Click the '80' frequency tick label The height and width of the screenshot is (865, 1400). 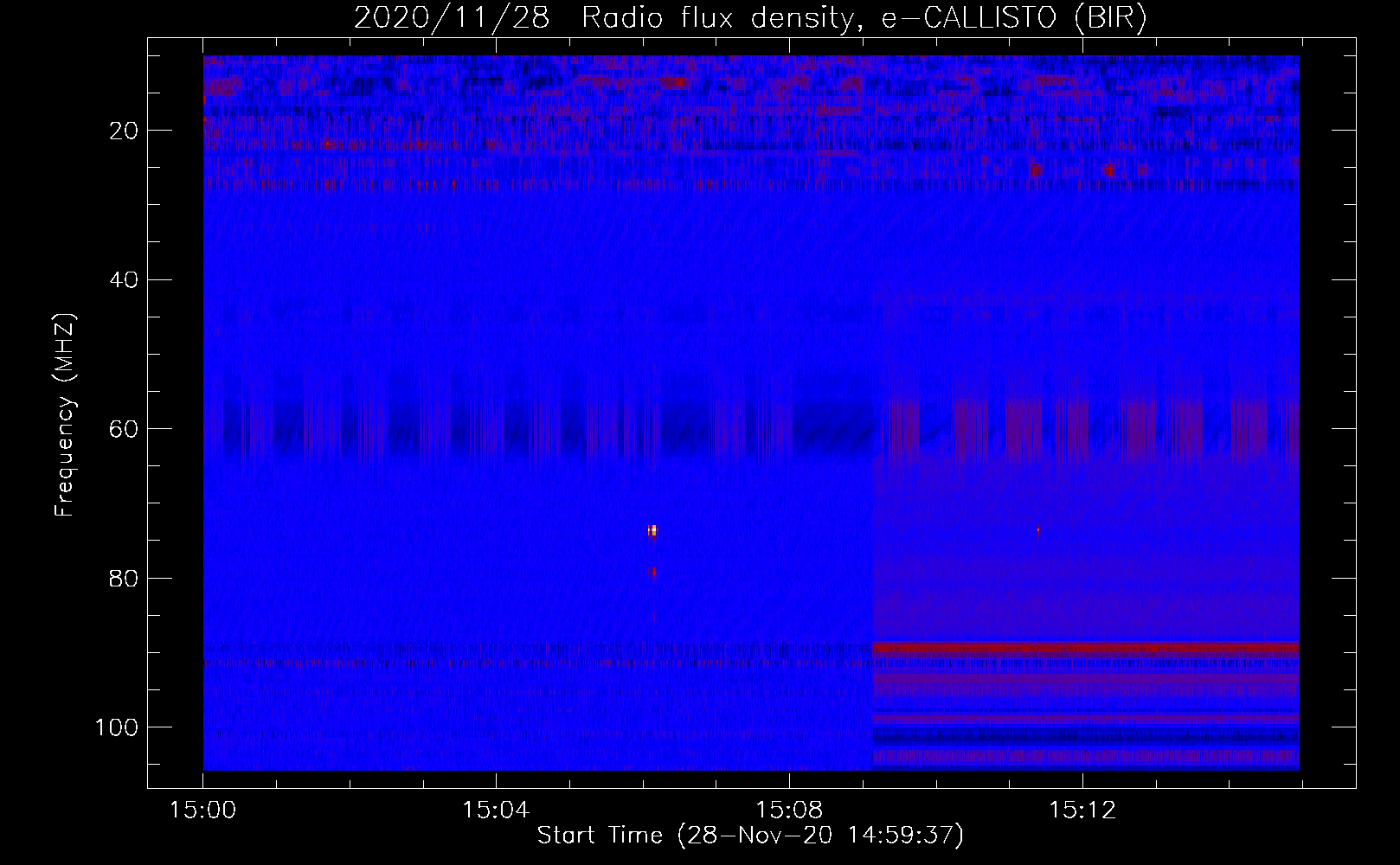point(124,579)
